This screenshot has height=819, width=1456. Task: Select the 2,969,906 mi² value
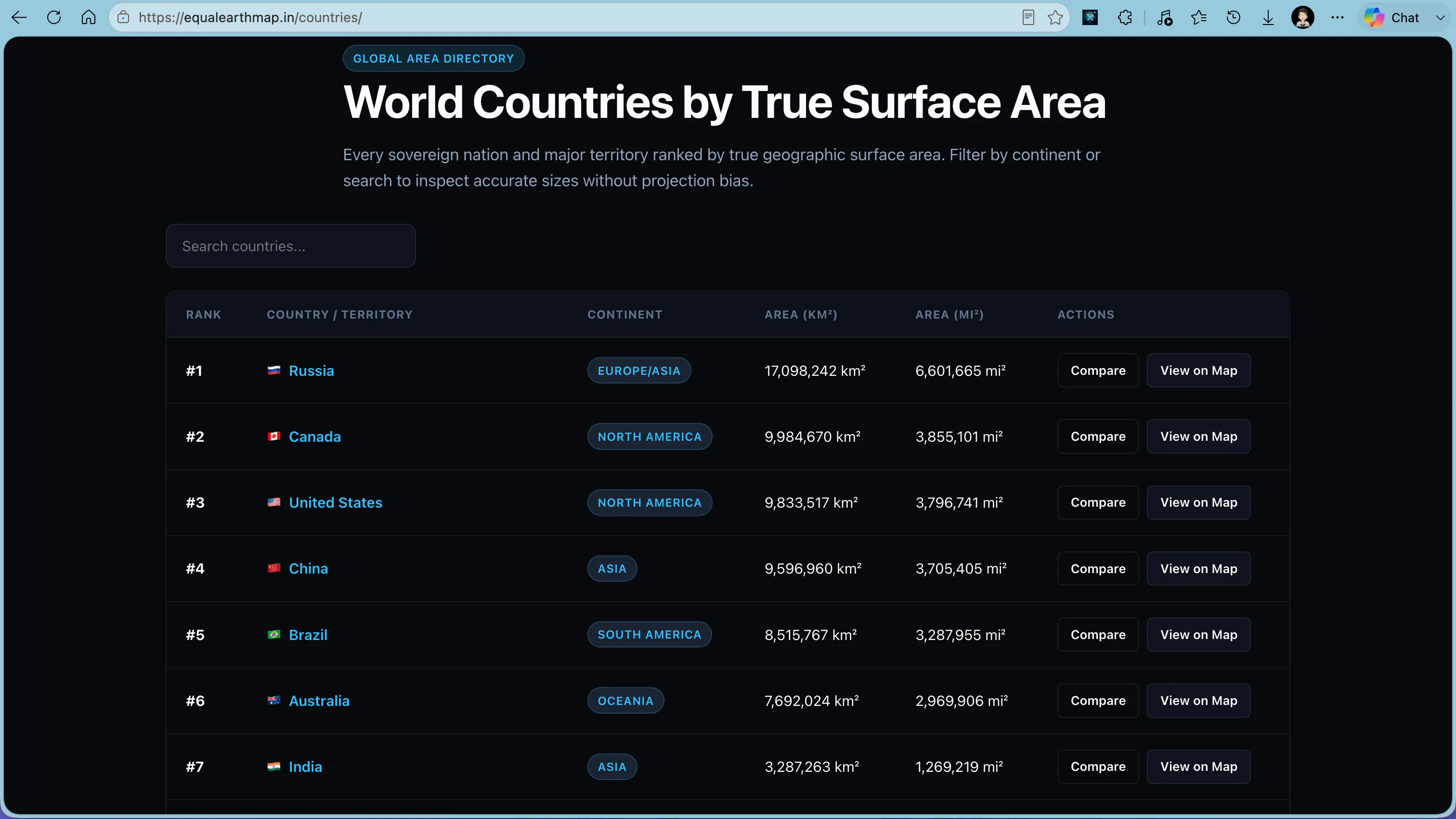coord(962,701)
